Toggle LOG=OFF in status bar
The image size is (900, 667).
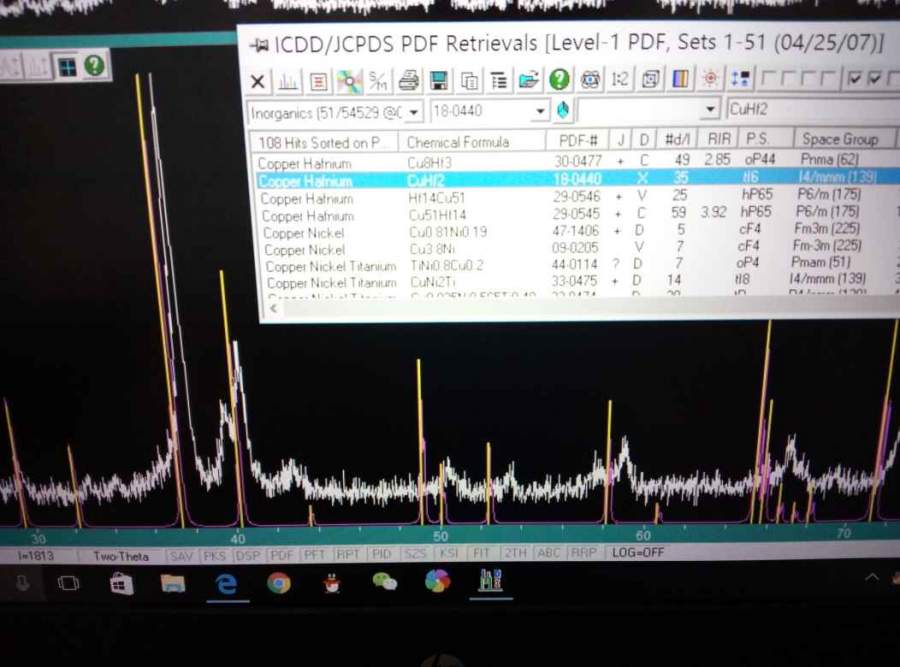click(638, 552)
